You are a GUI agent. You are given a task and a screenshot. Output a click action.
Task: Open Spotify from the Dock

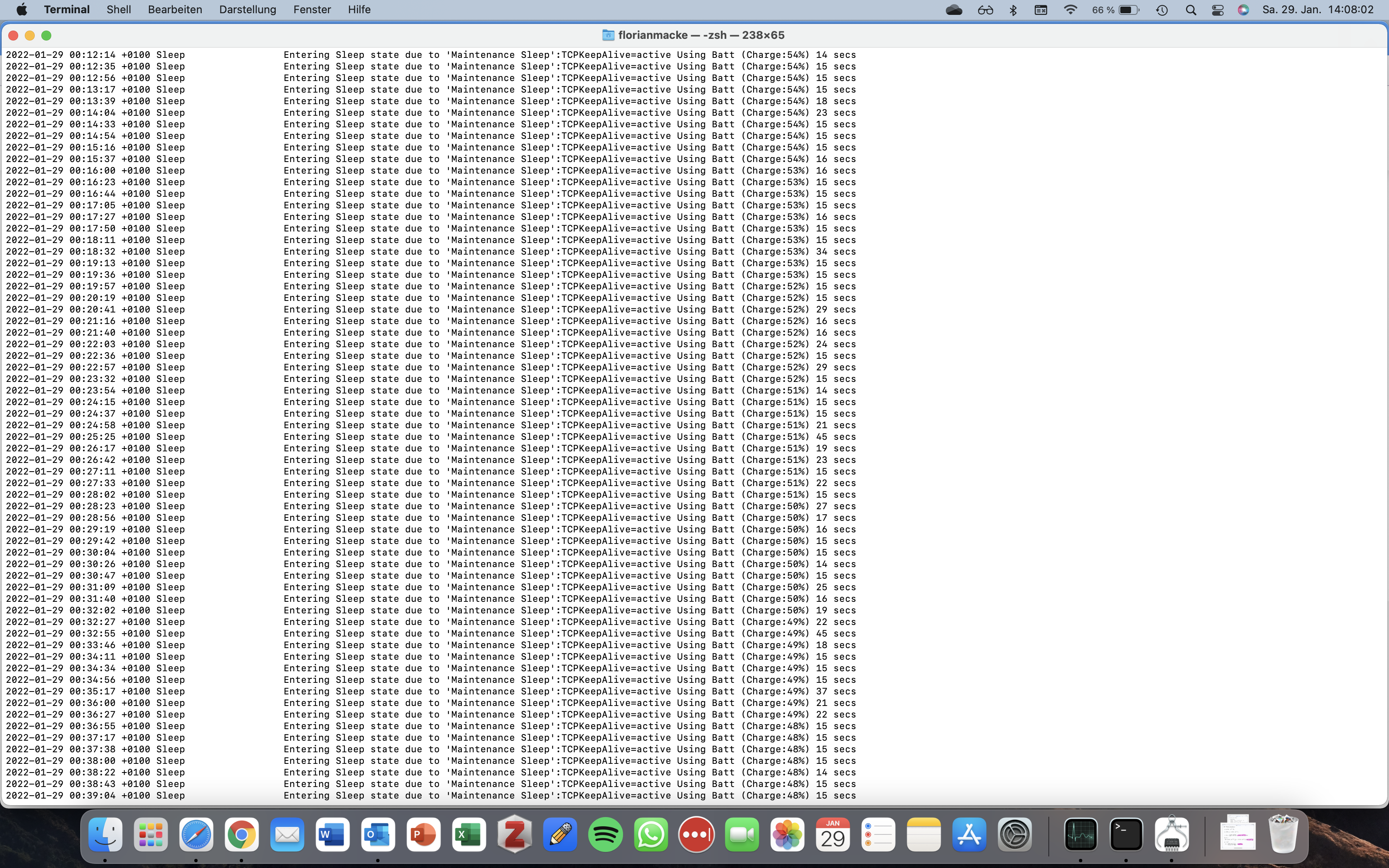click(x=605, y=835)
